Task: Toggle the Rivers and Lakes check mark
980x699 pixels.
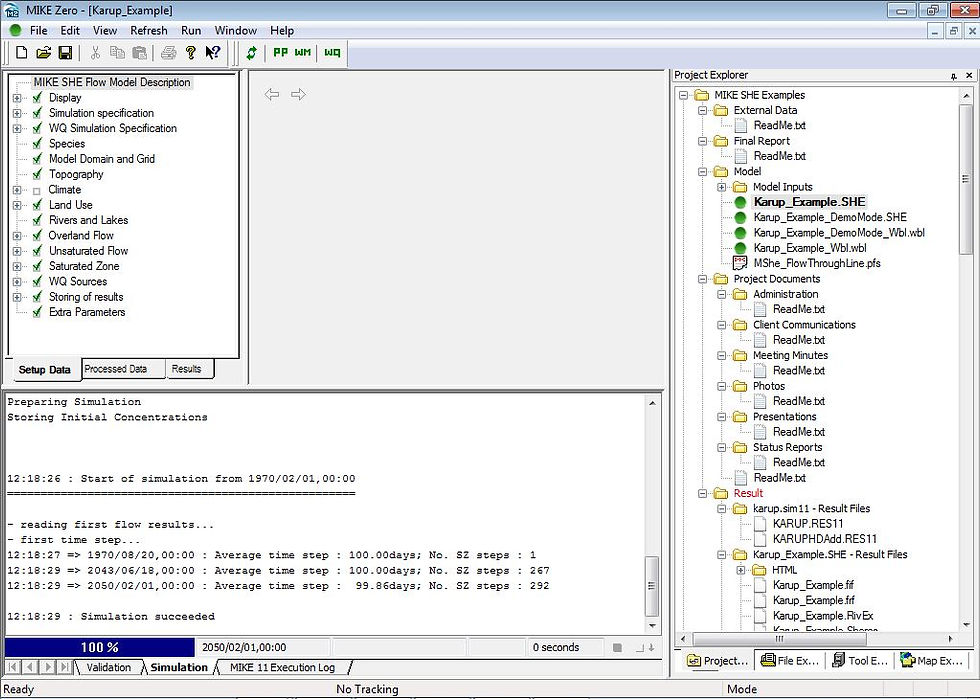Action: click(x=38, y=220)
